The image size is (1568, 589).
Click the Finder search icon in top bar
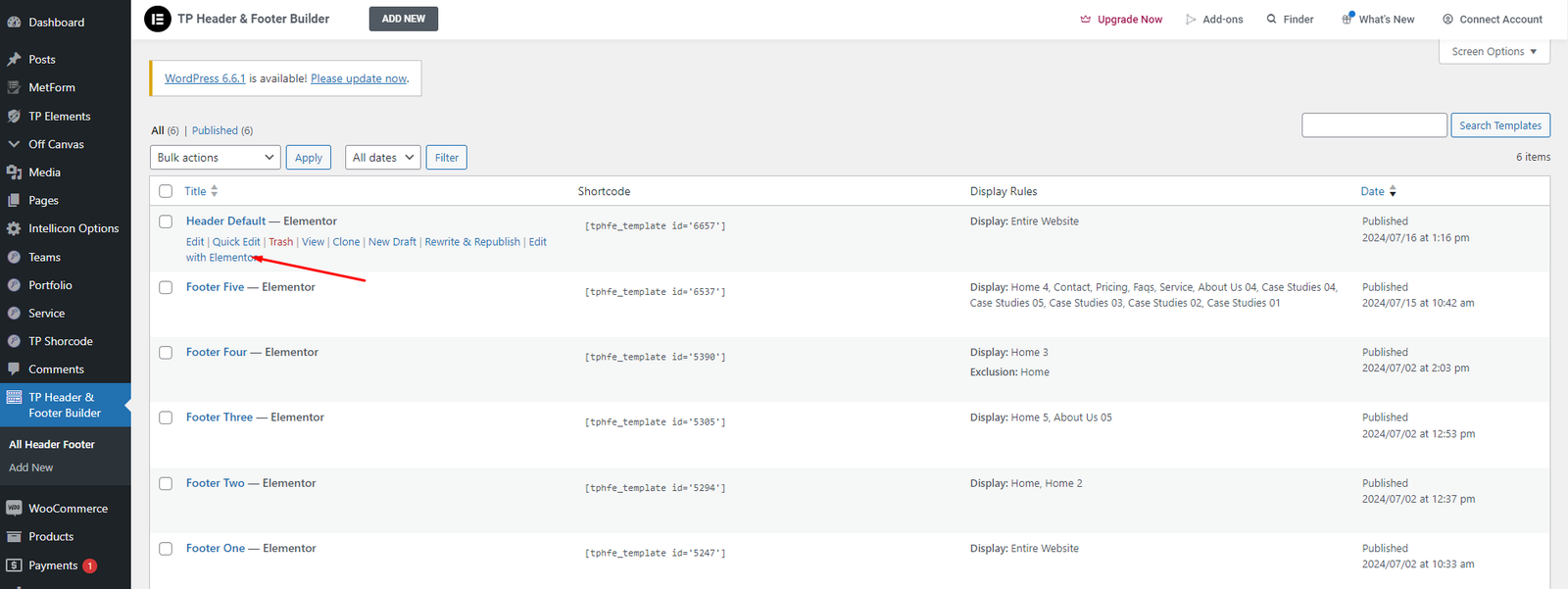(1271, 20)
